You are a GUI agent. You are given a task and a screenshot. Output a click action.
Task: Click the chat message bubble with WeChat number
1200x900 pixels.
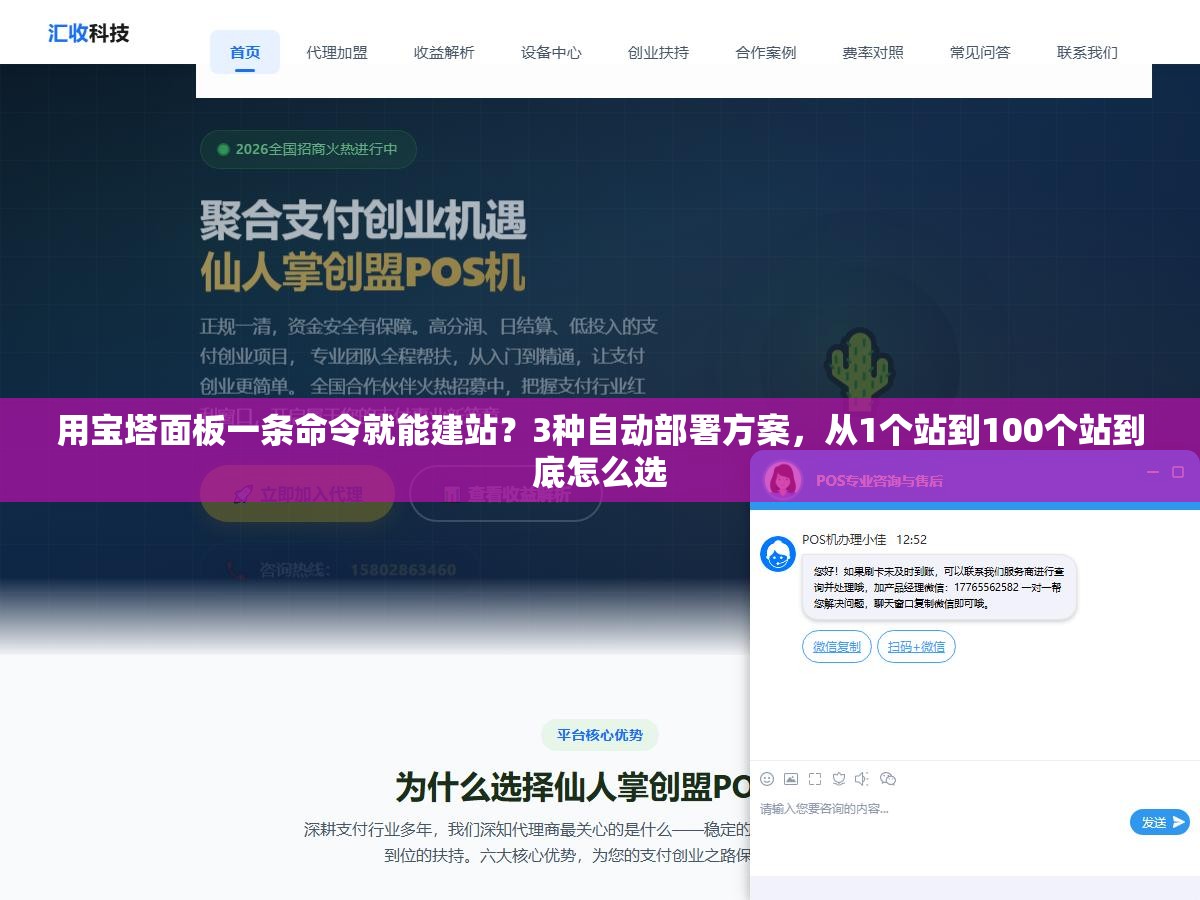(939, 588)
